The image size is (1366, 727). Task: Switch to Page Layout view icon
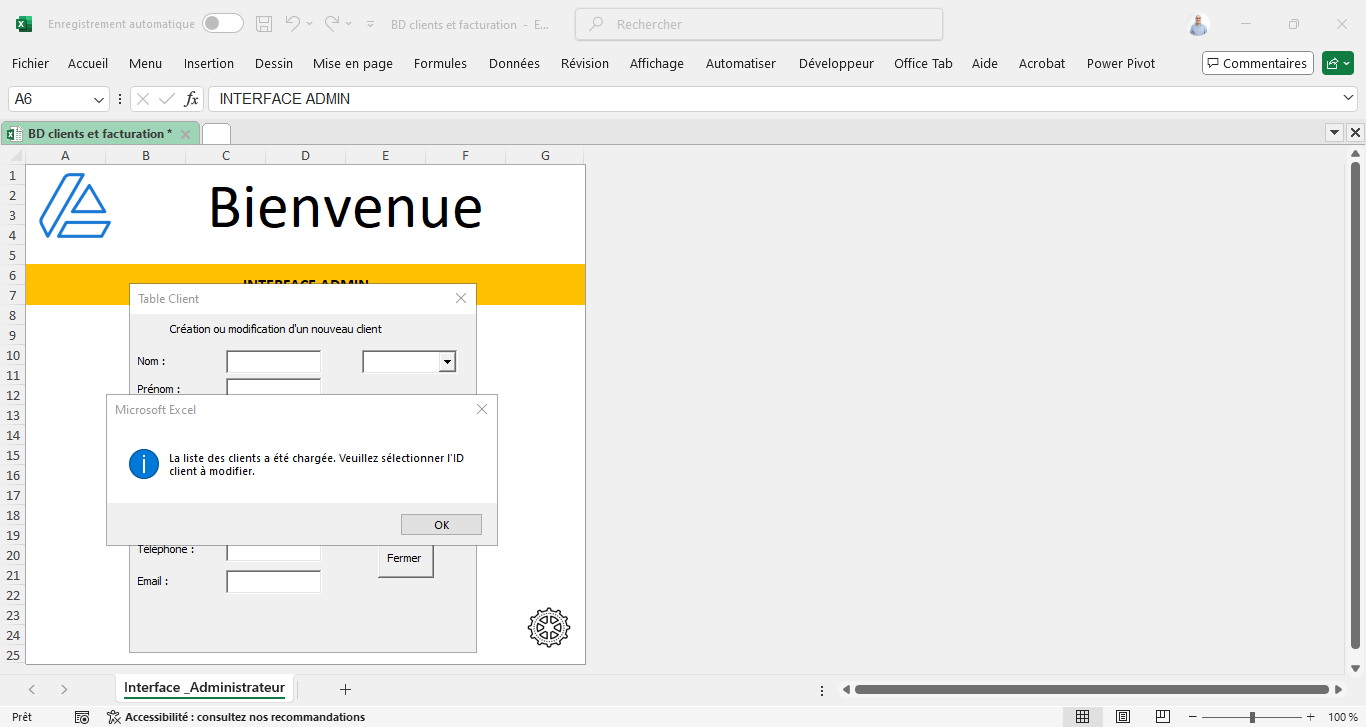1123,717
